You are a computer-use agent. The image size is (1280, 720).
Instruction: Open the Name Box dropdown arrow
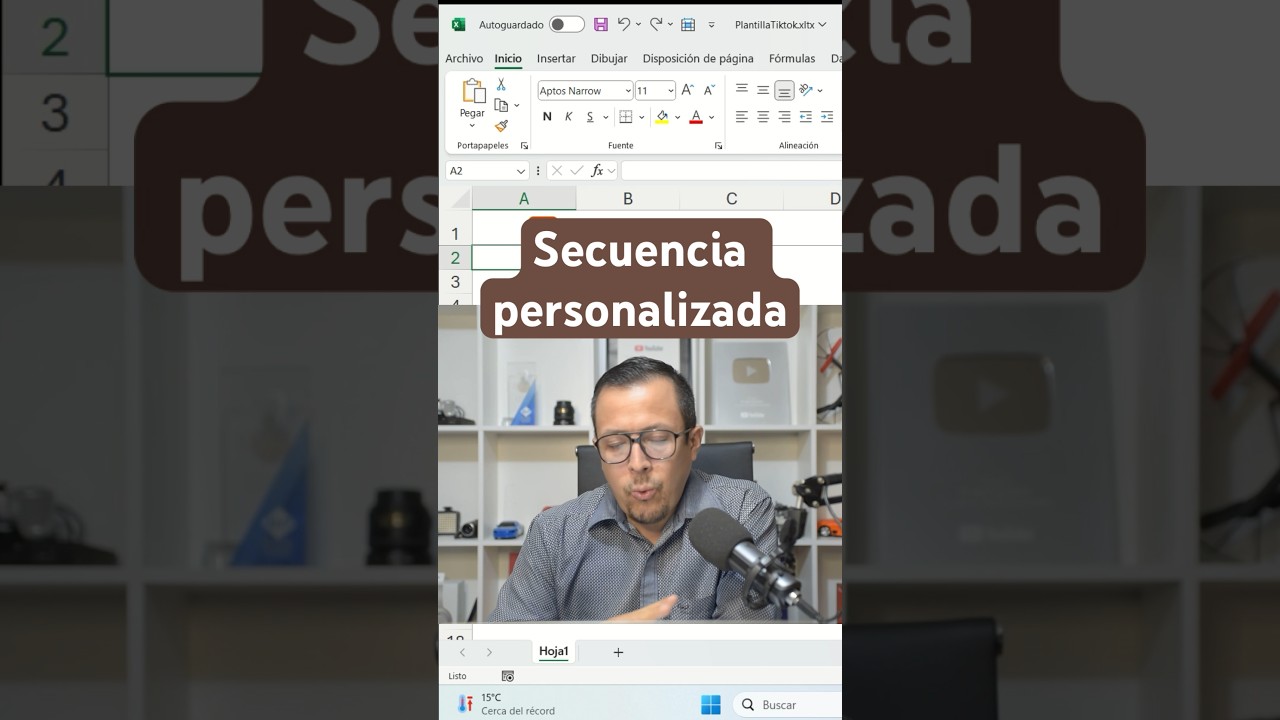[x=521, y=171]
